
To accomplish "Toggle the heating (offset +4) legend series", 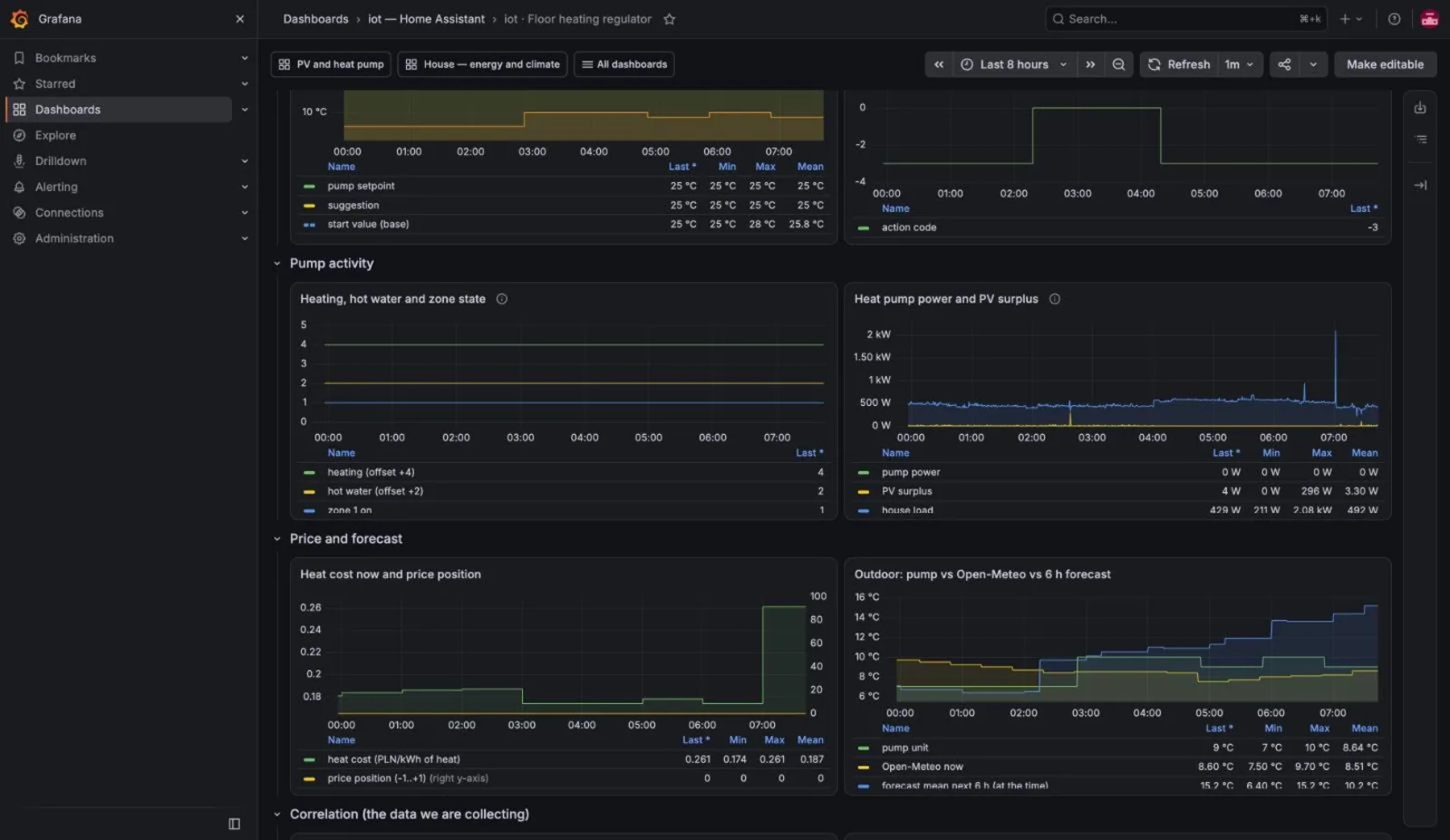I will (x=371, y=472).
